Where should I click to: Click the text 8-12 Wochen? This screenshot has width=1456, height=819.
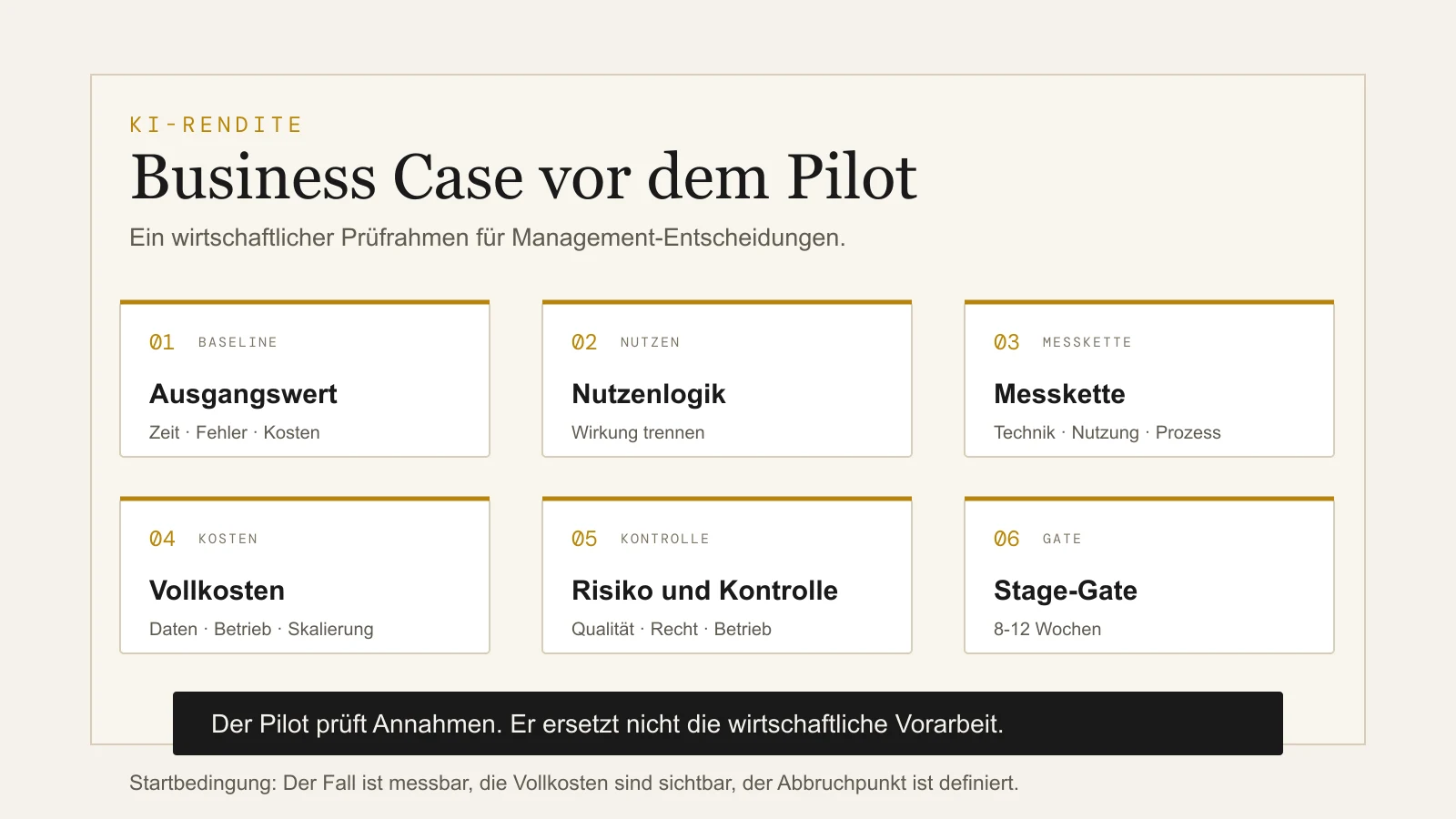tap(1047, 629)
